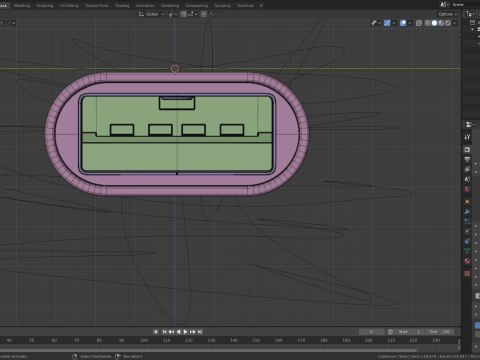Add a new workspace with plus button
480x360 pixels.
coord(261,5)
